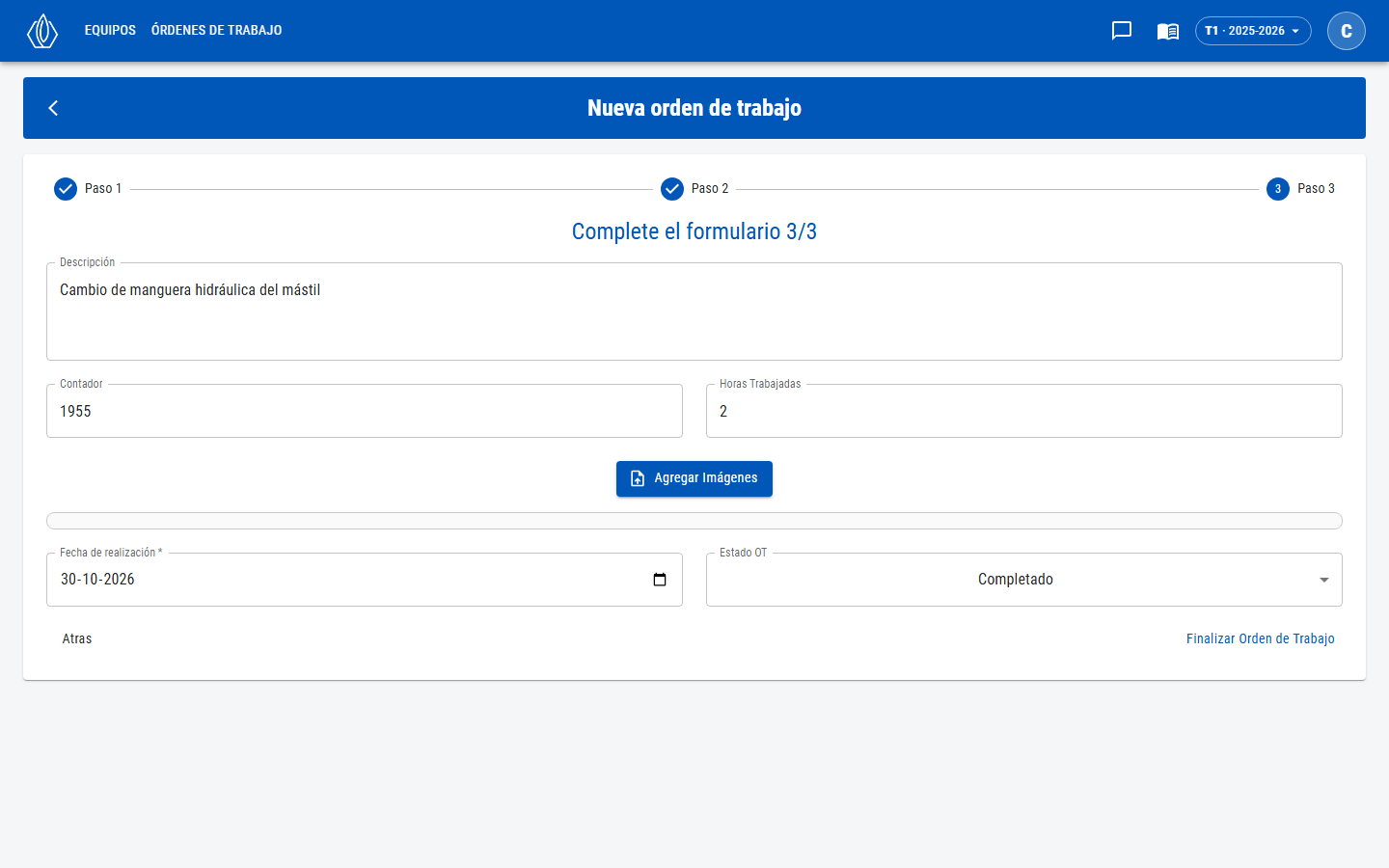Viewport: 1389px width, 868px height.
Task: Expand the T1 · 2025-2026 season dropdown
Action: tap(1253, 31)
